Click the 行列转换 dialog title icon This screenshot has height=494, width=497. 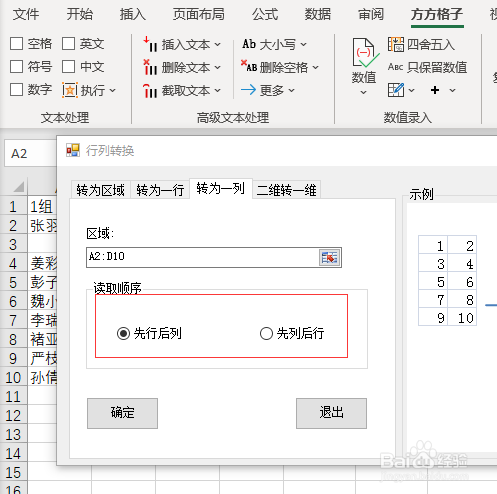[73, 150]
